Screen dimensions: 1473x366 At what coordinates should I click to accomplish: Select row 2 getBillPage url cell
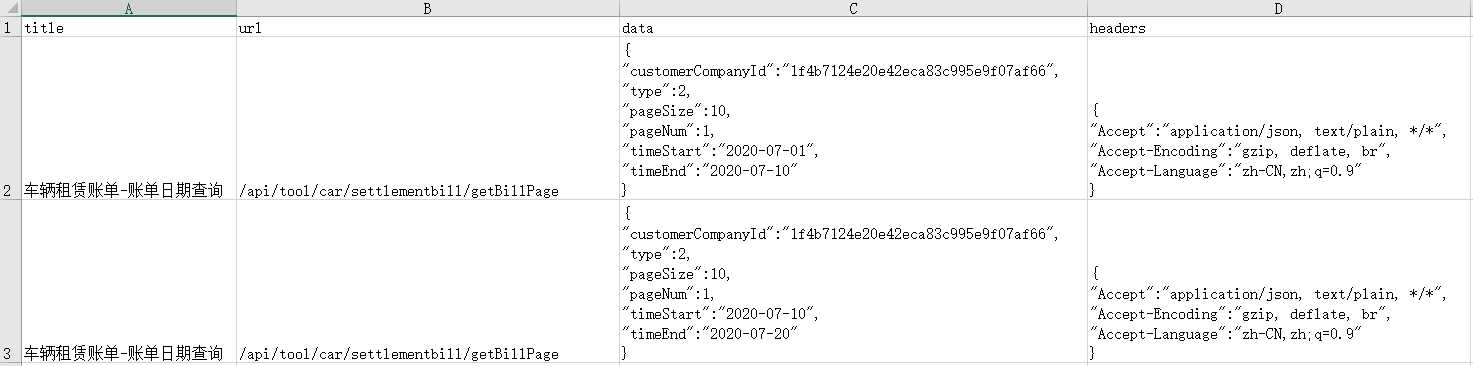coord(427,118)
